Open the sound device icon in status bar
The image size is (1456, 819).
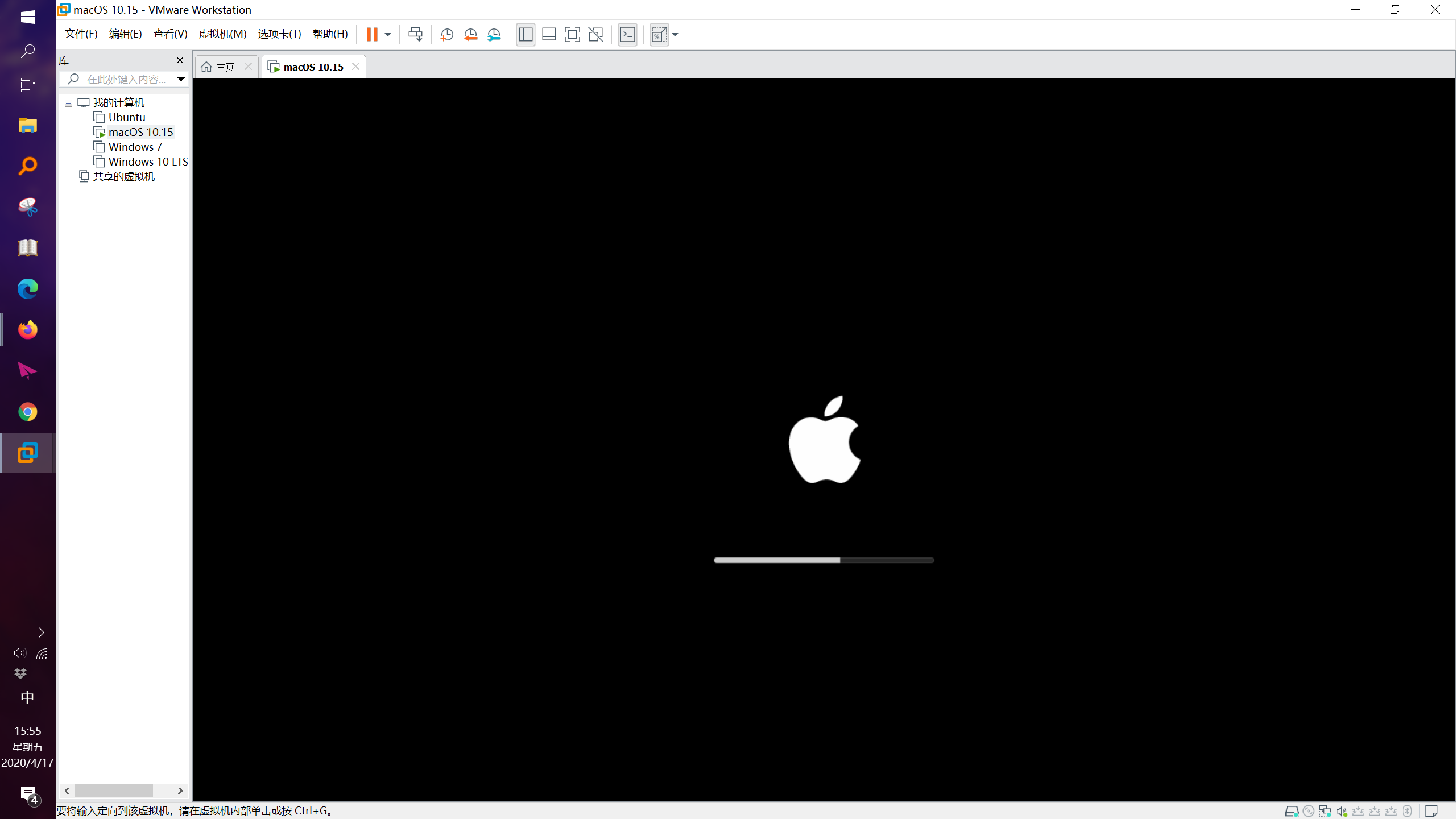pyautogui.click(x=1342, y=811)
